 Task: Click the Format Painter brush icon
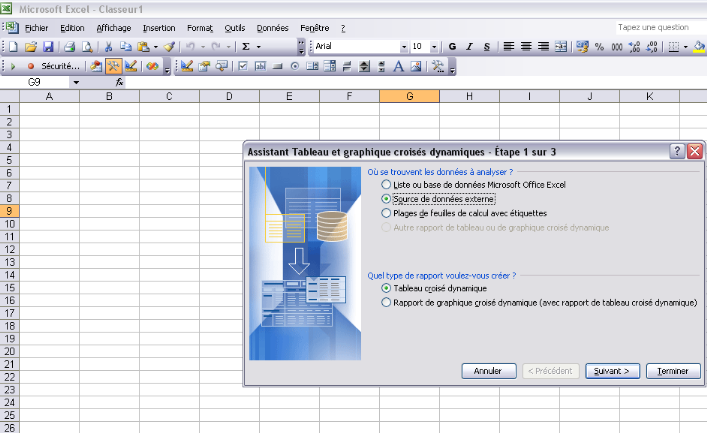point(169,47)
